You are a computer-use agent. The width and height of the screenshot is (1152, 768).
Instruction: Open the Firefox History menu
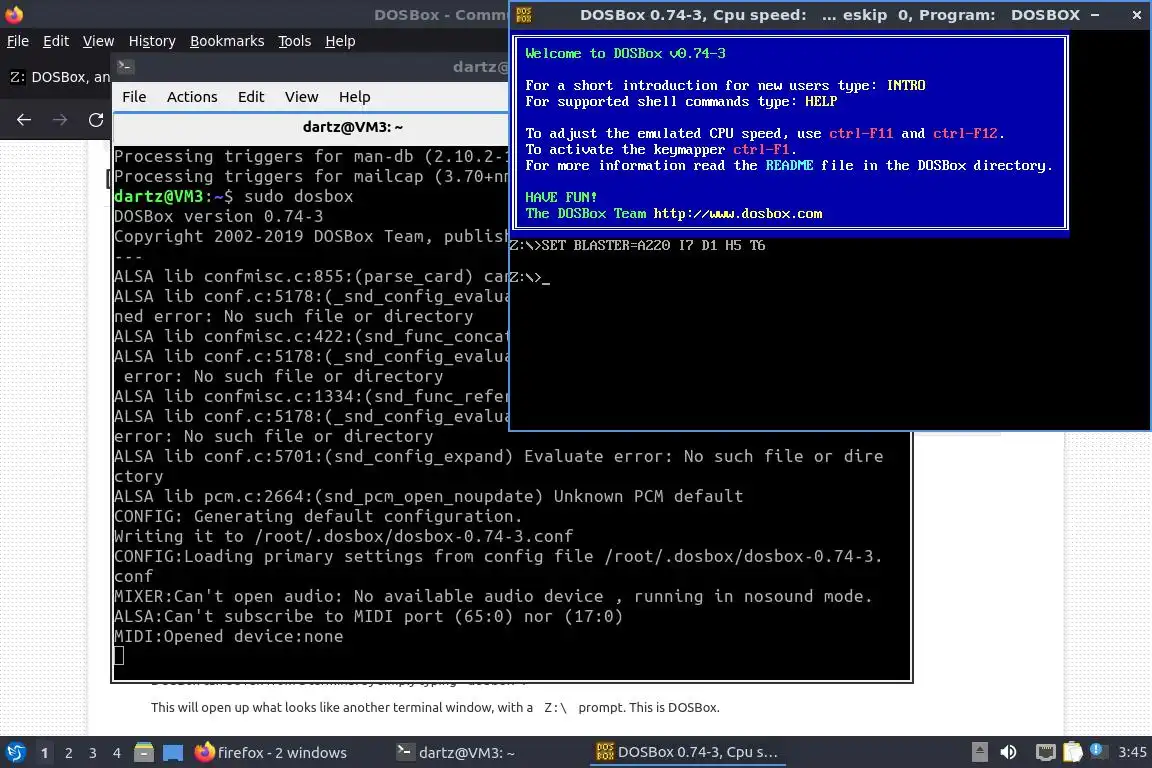(152, 41)
